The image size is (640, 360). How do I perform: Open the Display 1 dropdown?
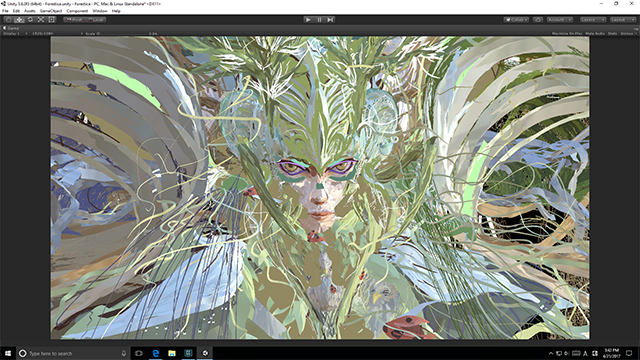tap(15, 33)
